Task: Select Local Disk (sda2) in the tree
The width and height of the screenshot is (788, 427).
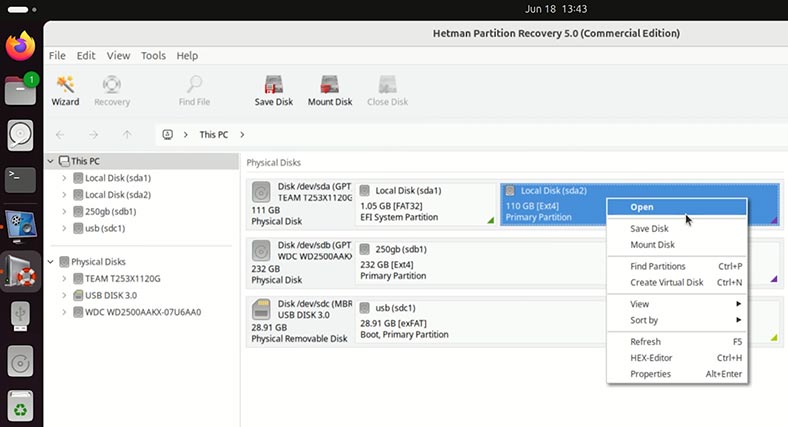Action: click(118, 195)
